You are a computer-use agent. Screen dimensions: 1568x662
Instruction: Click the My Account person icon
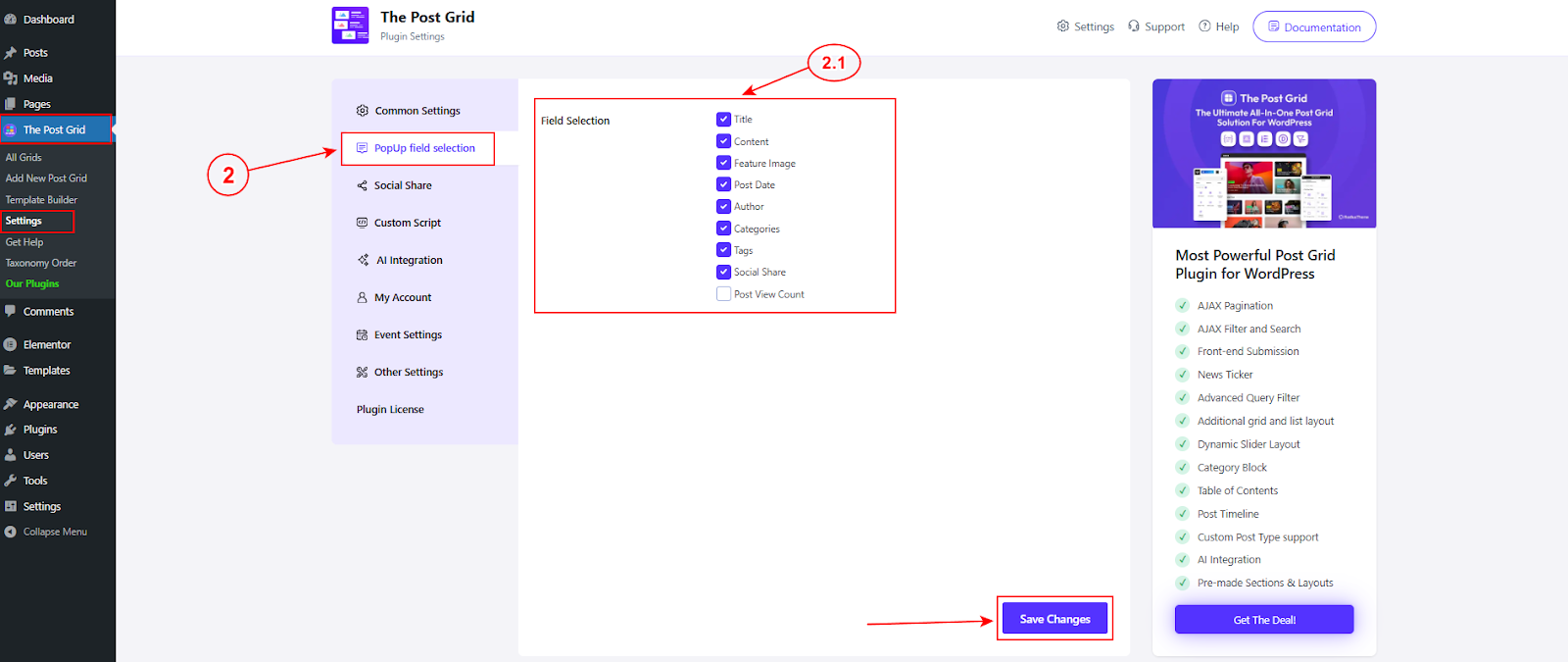pos(363,297)
